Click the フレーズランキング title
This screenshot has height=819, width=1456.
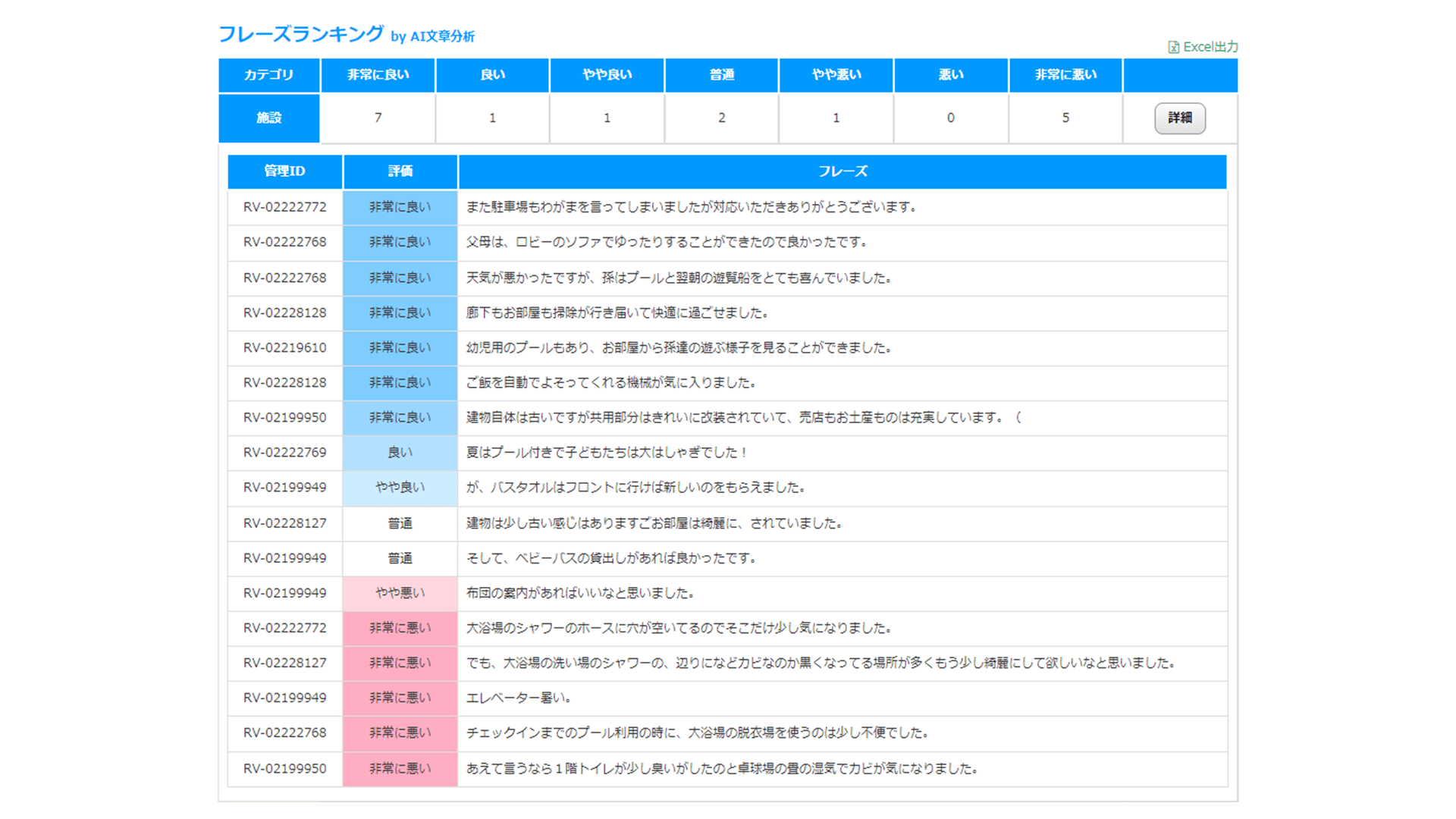(x=301, y=34)
